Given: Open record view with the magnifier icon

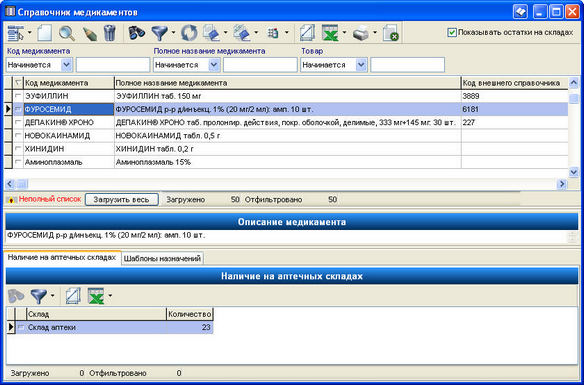Looking at the screenshot, I should point(67,33).
